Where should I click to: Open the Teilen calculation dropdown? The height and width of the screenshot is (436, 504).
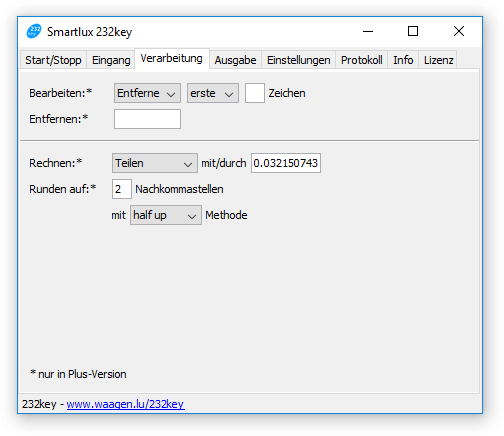coord(155,163)
